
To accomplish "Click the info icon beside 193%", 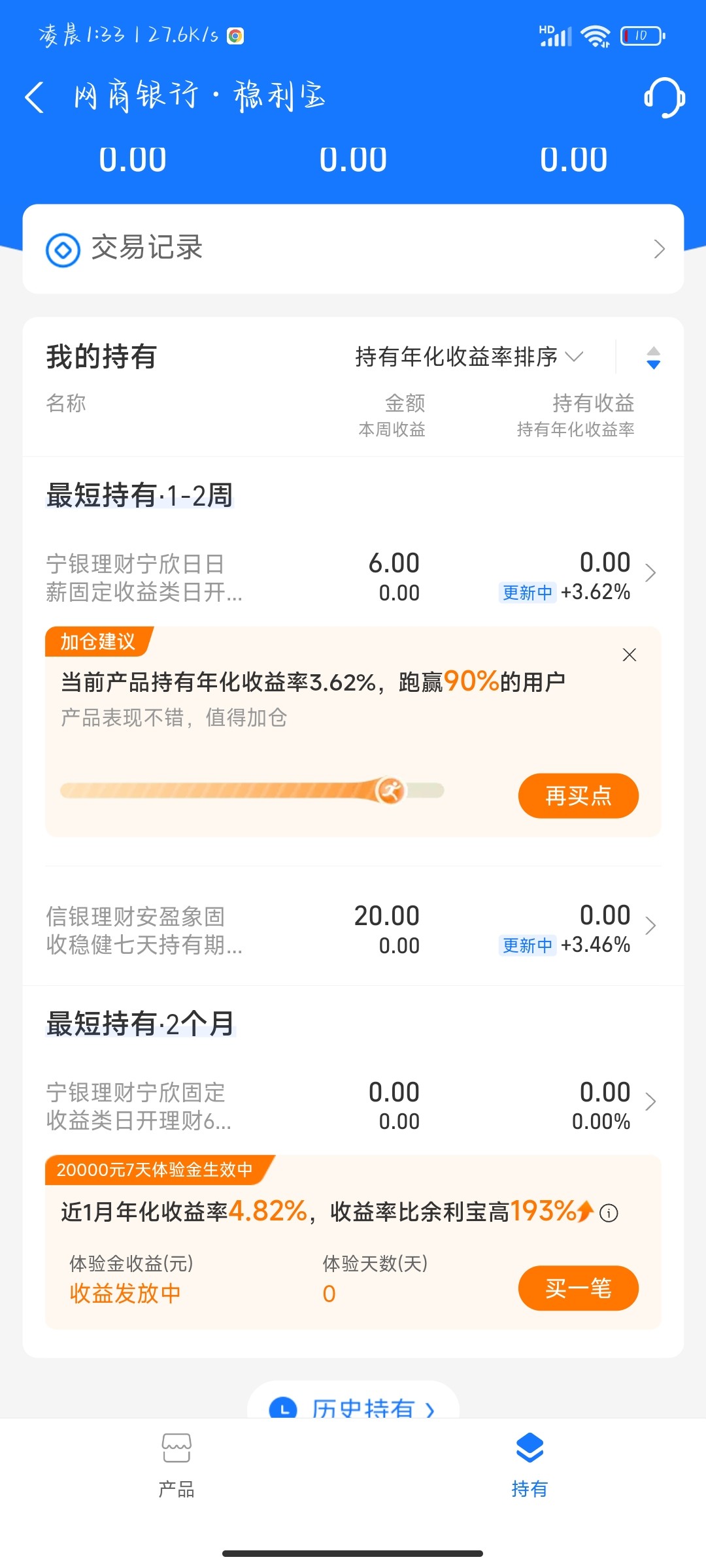I will pos(609,1213).
